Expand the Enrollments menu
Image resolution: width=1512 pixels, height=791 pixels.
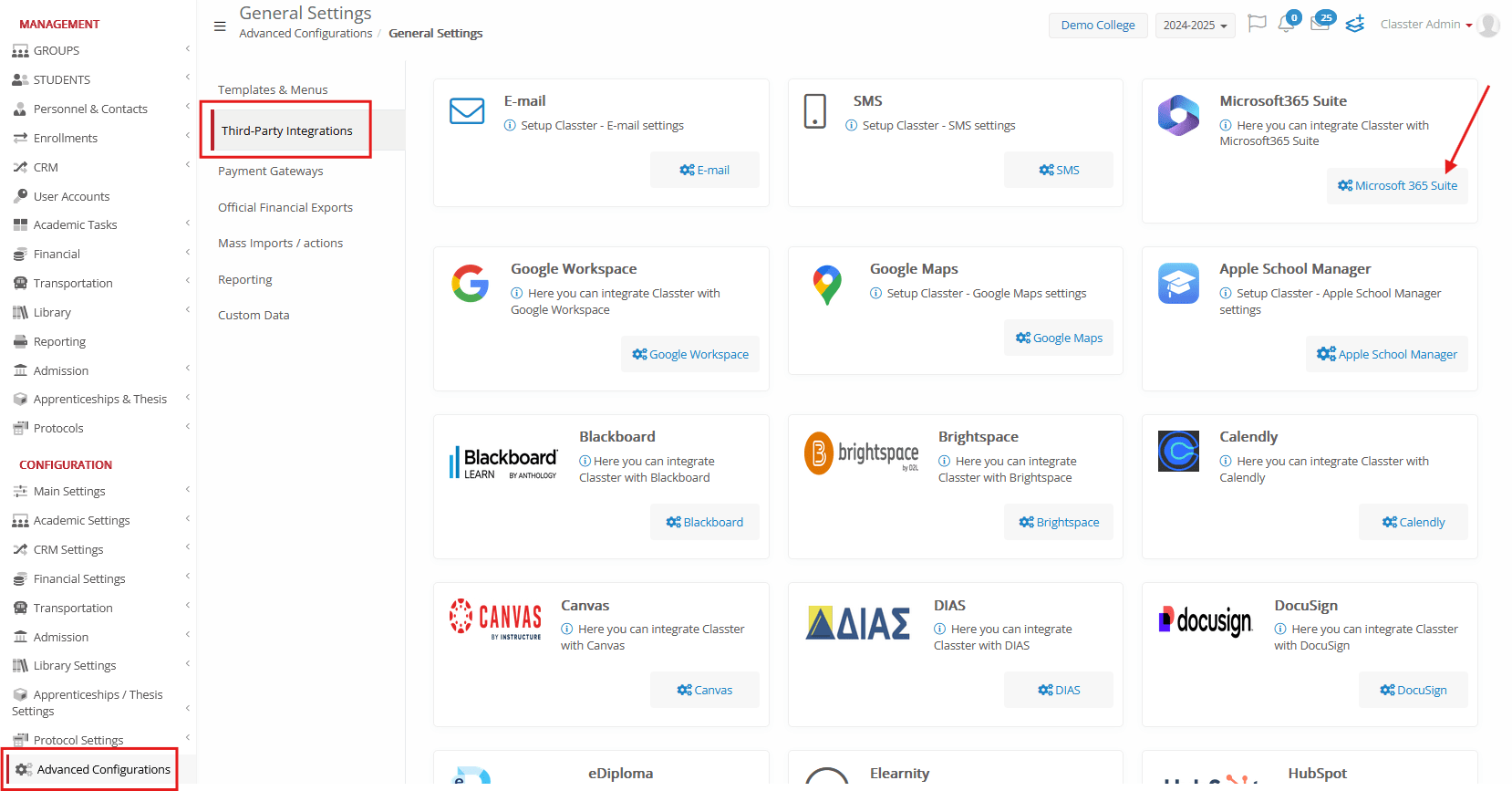pos(98,138)
